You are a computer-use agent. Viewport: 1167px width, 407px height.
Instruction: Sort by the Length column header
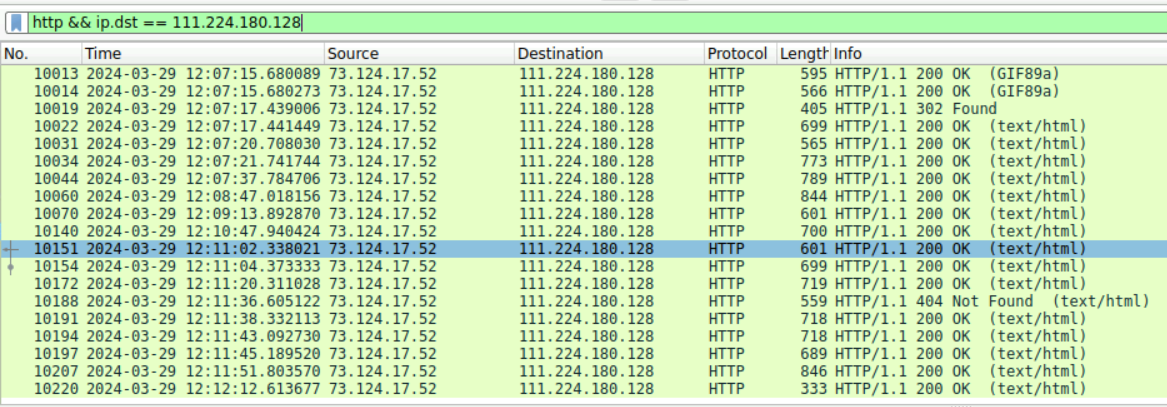click(x=803, y=54)
